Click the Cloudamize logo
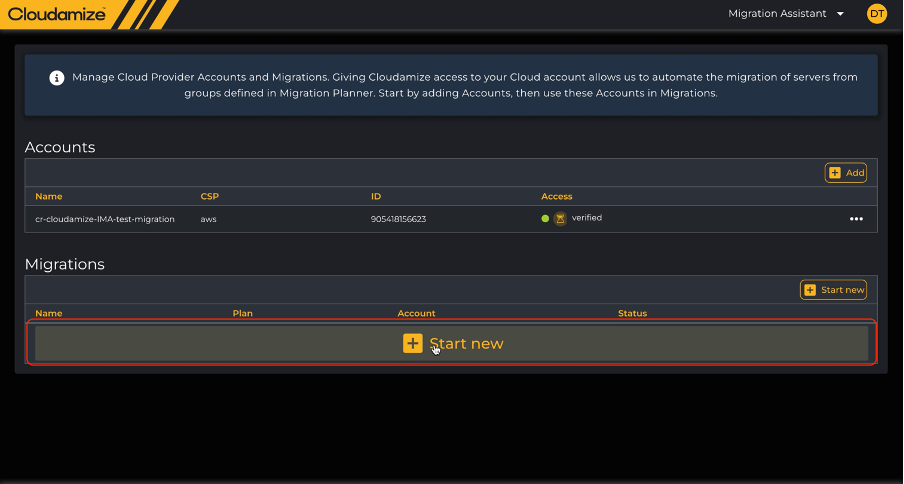 57,14
